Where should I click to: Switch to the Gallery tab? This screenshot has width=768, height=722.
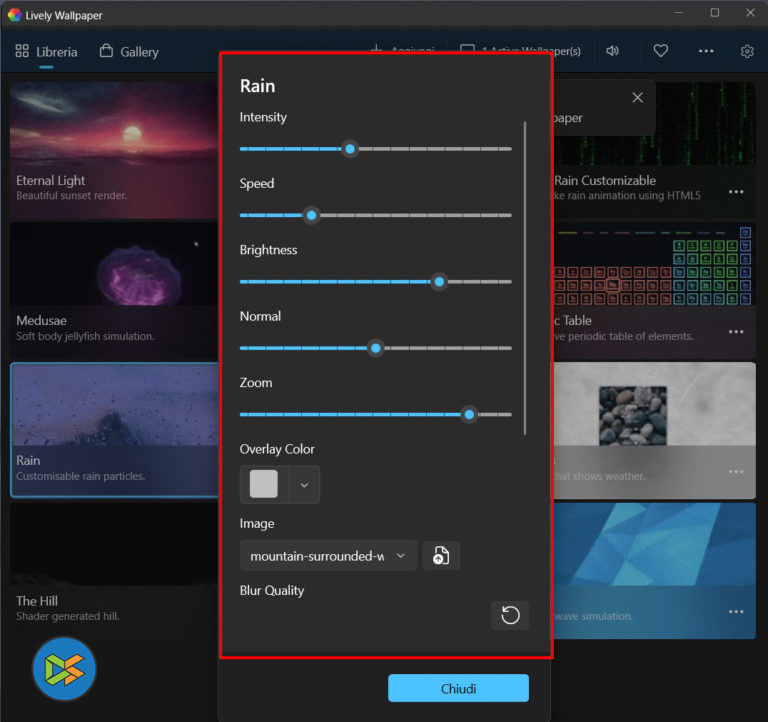(129, 52)
